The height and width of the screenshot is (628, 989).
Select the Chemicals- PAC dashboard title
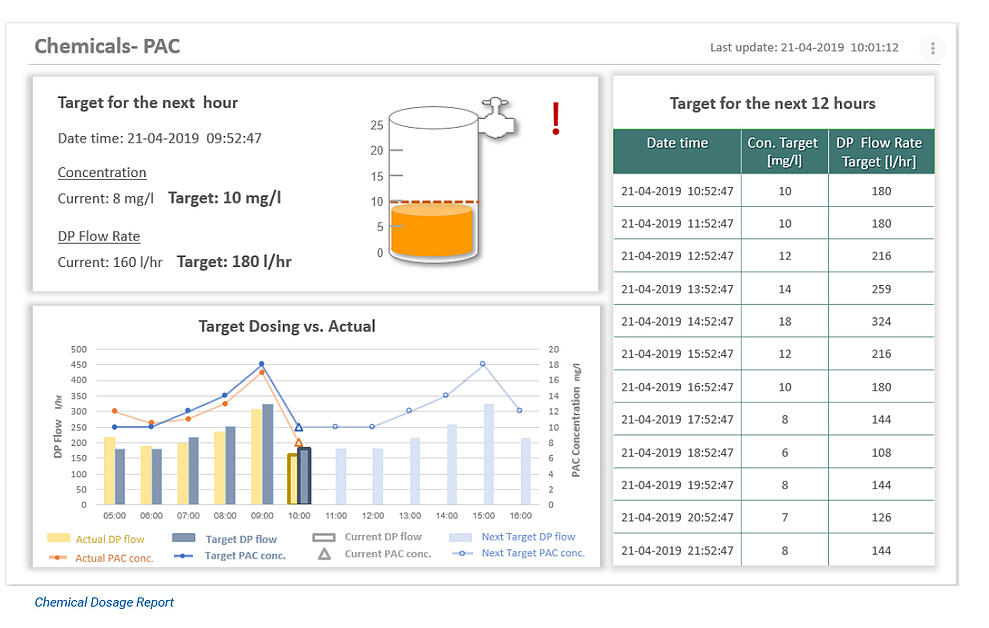coord(107,45)
